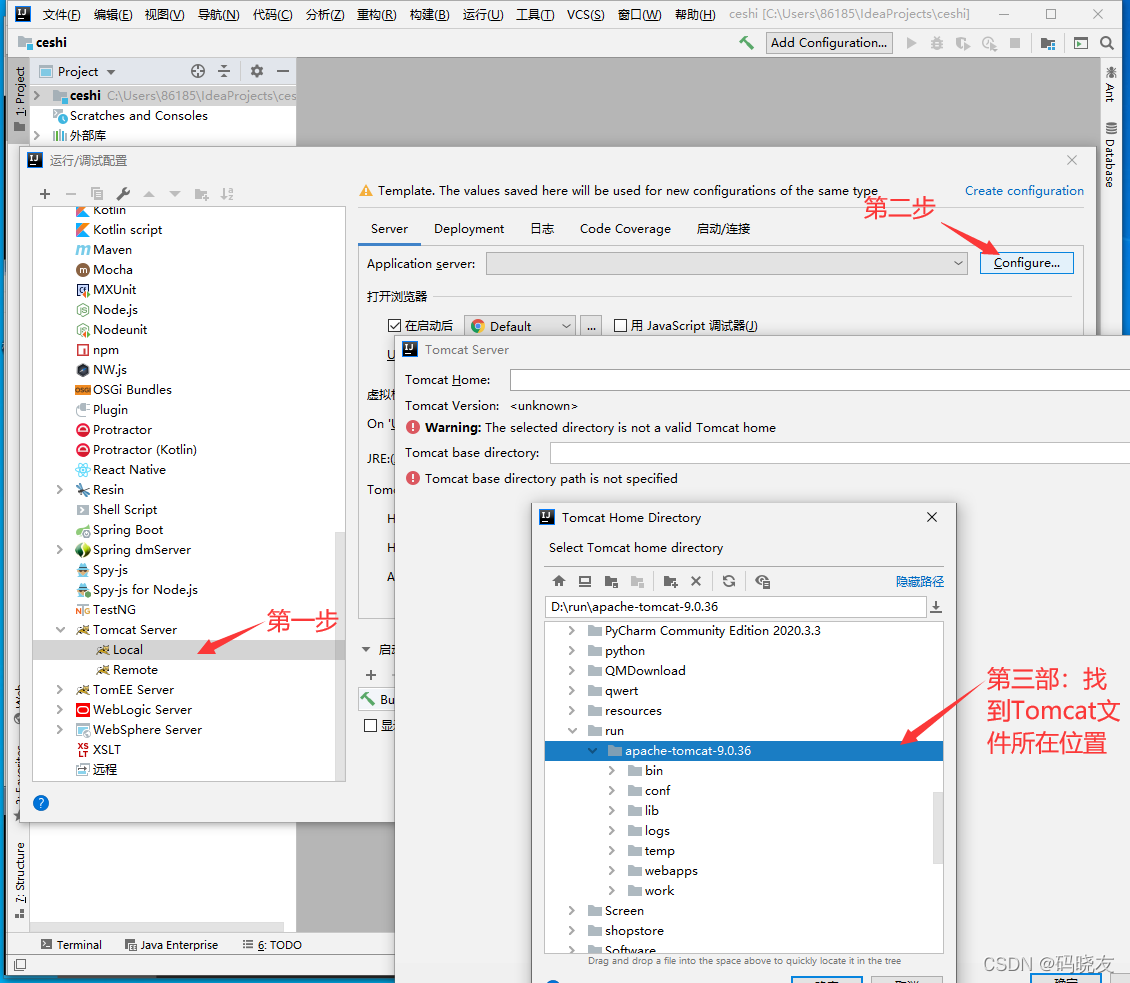Screen dimensions: 1130x983
Task: Add new configuration with the plus icon
Action: click(45, 194)
